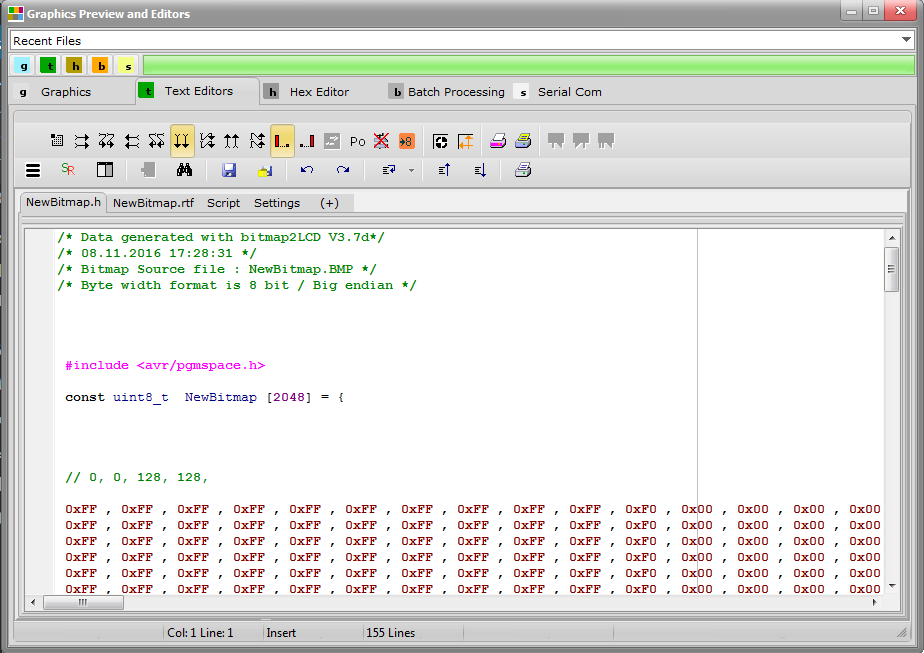This screenshot has width=924, height=653.
Task: Click the red crossed-out icon
Action: pyautogui.click(x=381, y=141)
